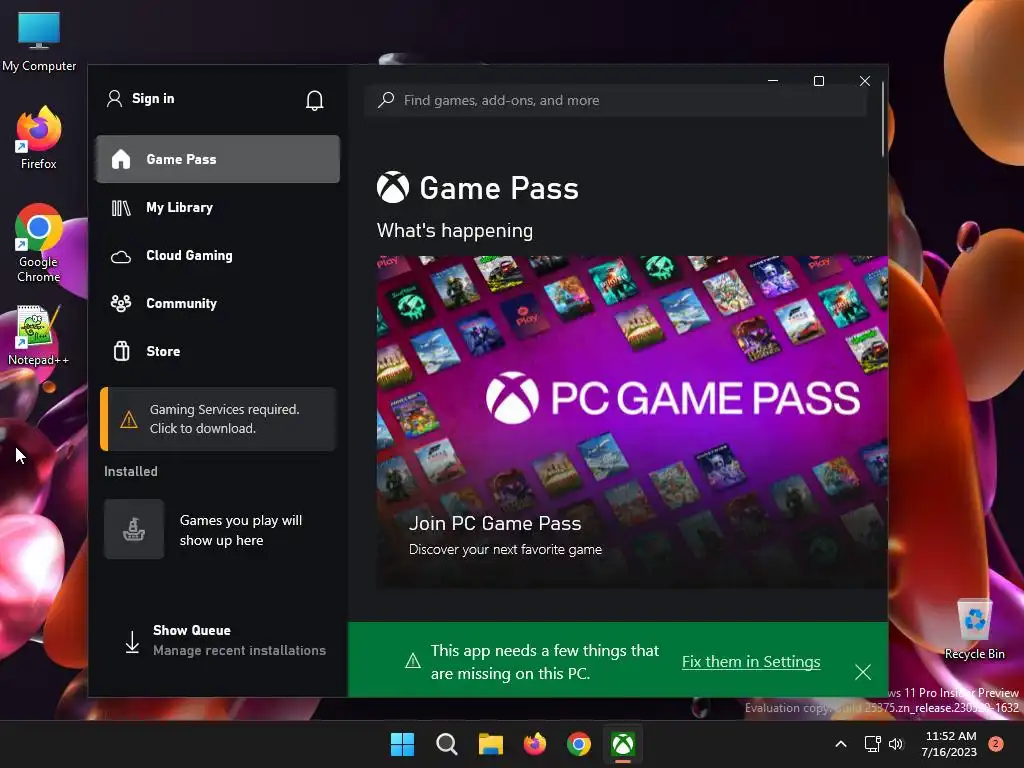Click the Store bag icon

point(121,351)
